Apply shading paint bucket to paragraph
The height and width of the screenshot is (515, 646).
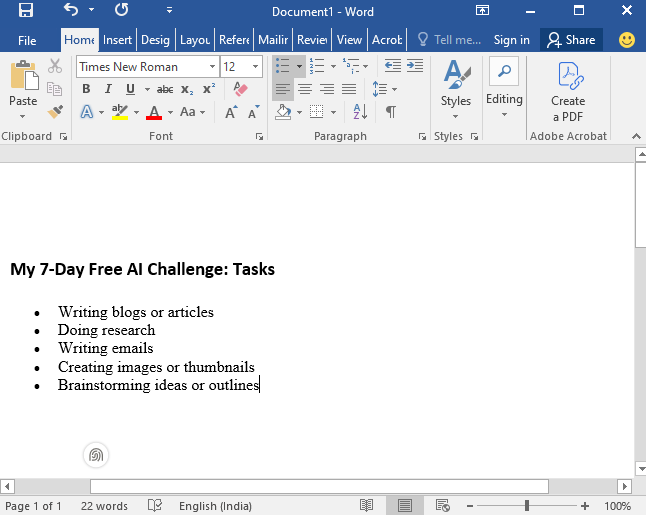coord(283,112)
